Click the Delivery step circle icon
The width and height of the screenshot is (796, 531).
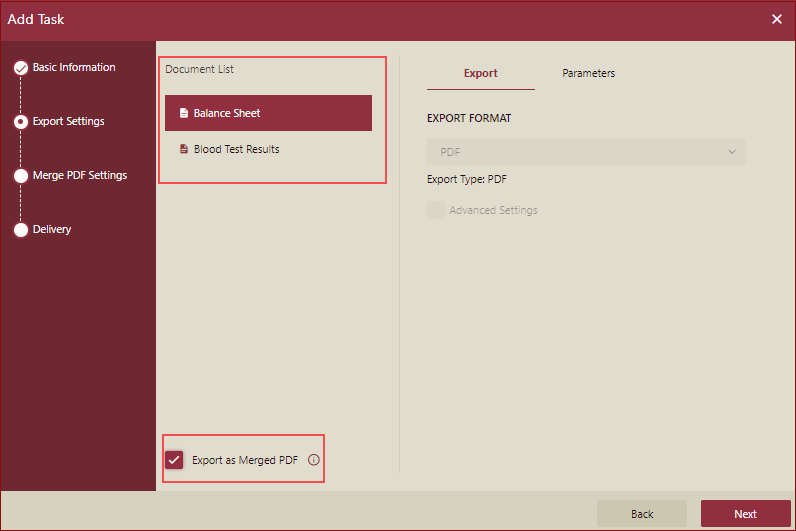pos(20,230)
